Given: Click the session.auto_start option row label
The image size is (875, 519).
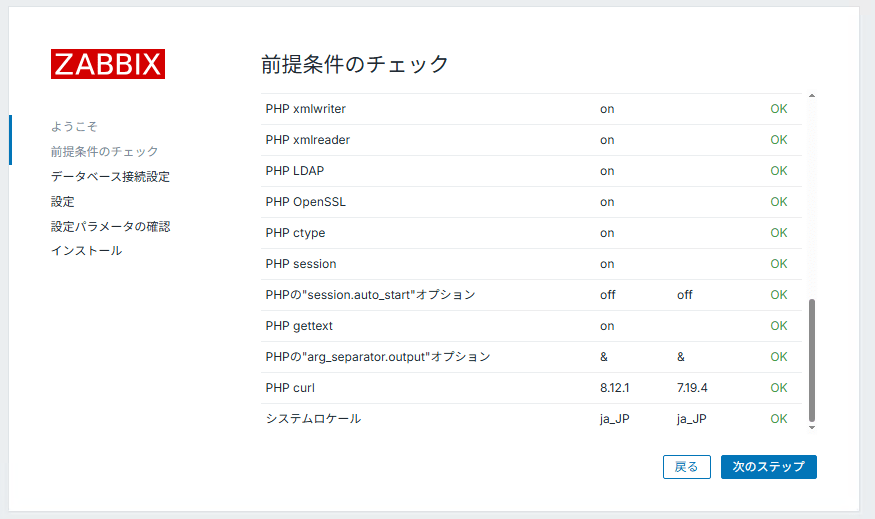Looking at the screenshot, I should click(x=370, y=295).
